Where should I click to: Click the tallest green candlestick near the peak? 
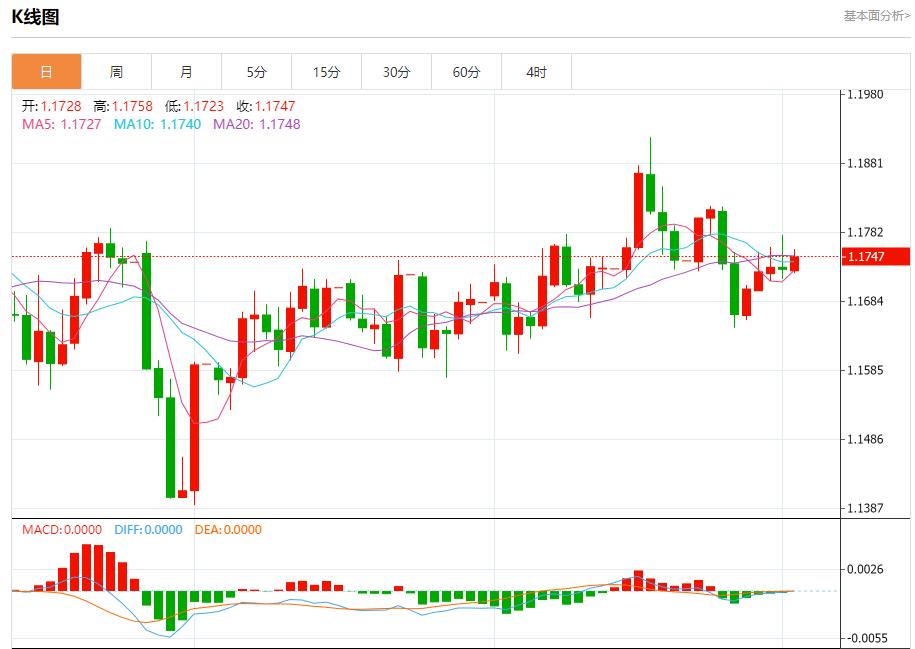tap(651, 190)
